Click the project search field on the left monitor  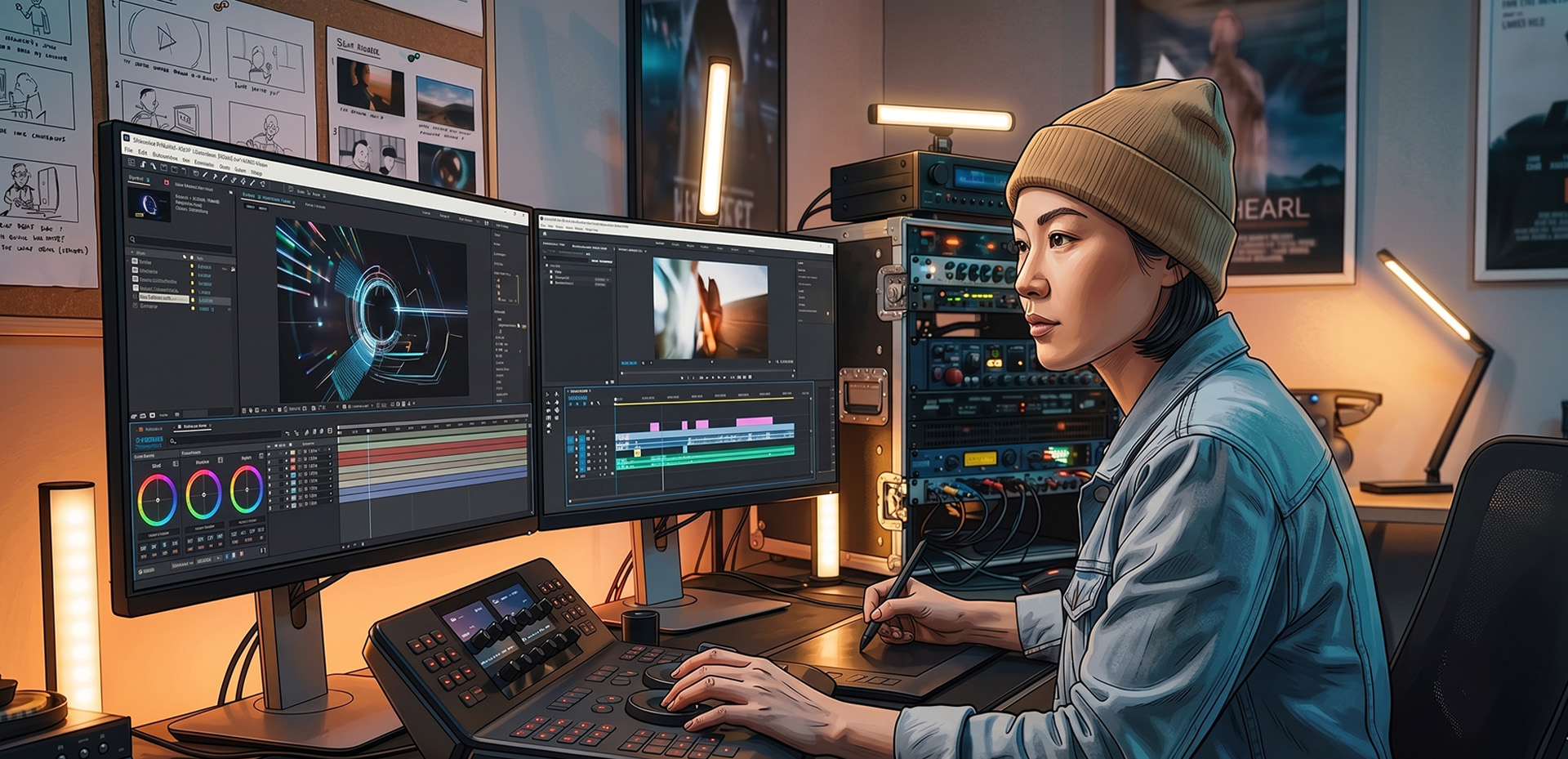181,243
